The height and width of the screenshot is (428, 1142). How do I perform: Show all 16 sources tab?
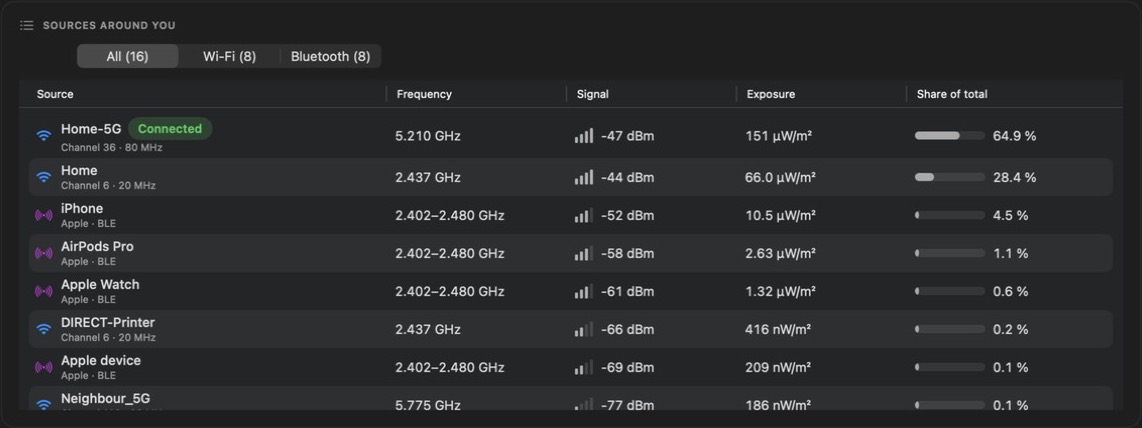127,56
